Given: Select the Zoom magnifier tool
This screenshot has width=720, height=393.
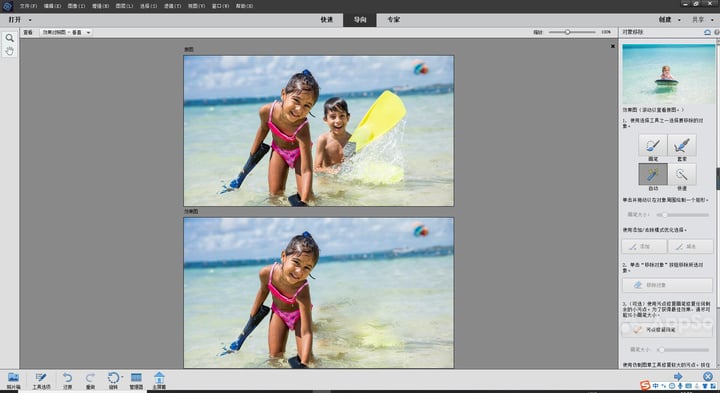Looking at the screenshot, I should pyautogui.click(x=9, y=38).
